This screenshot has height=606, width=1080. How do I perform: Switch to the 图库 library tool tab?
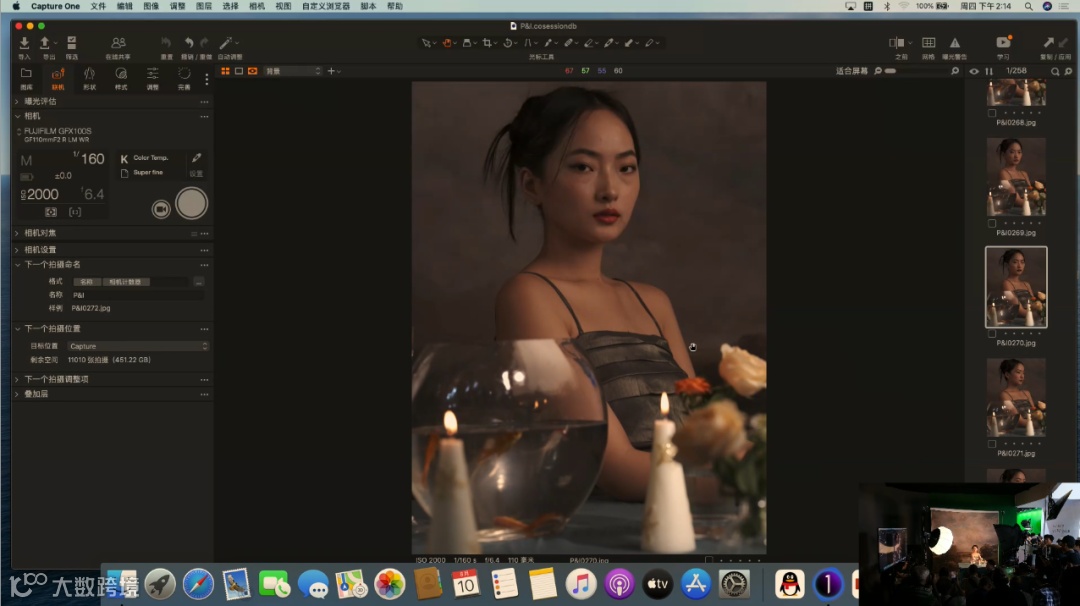pos(26,79)
